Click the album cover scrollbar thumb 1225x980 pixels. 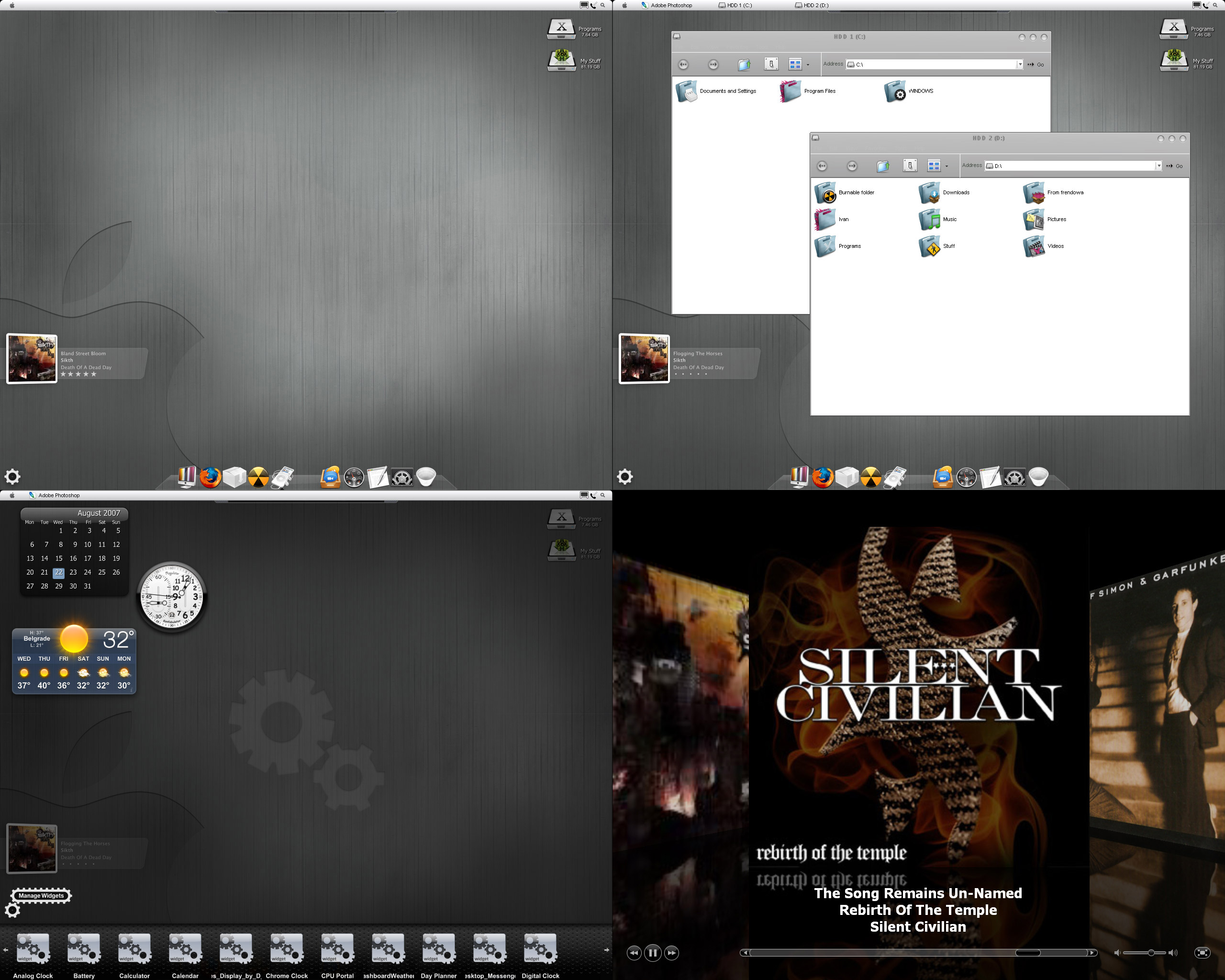coord(1028,953)
